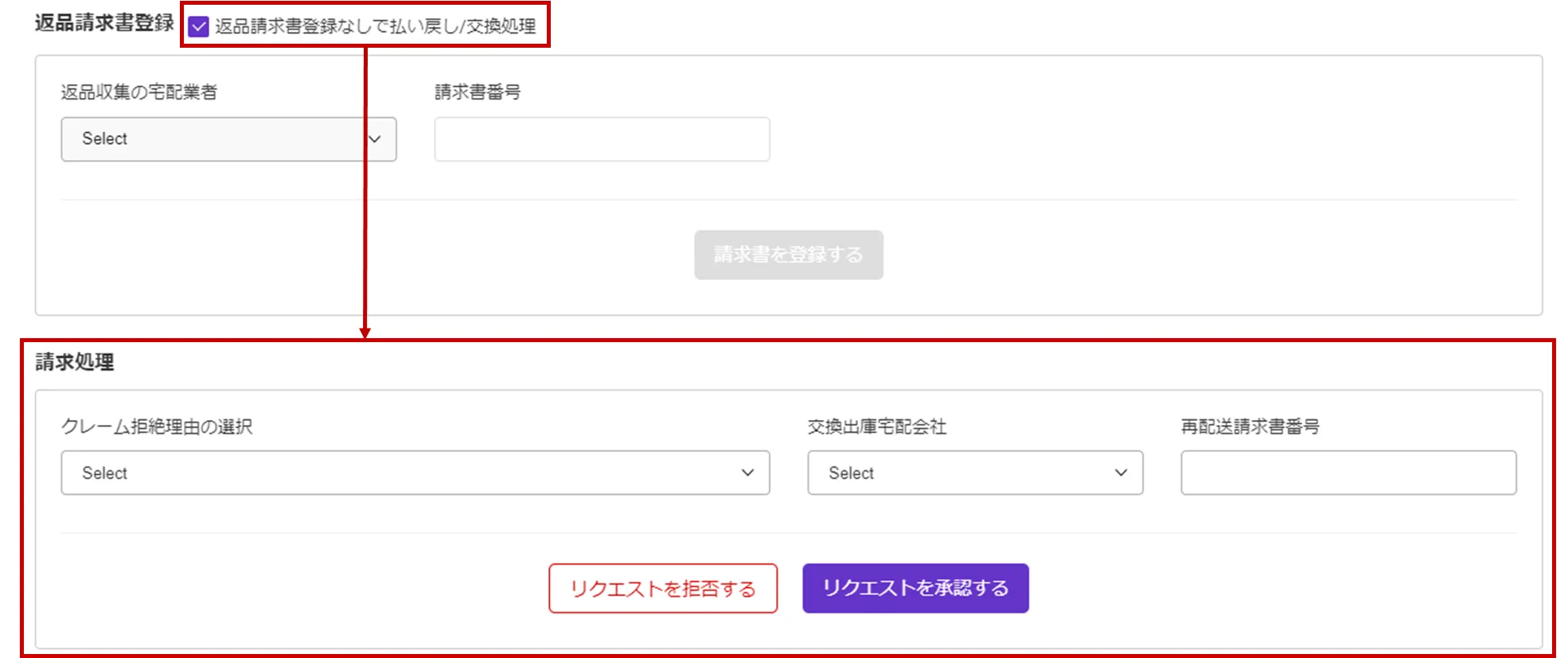Click the 返品請求書登録なしで払い戻し/交換処理 label text
1568x658 pixels.
click(x=375, y=26)
